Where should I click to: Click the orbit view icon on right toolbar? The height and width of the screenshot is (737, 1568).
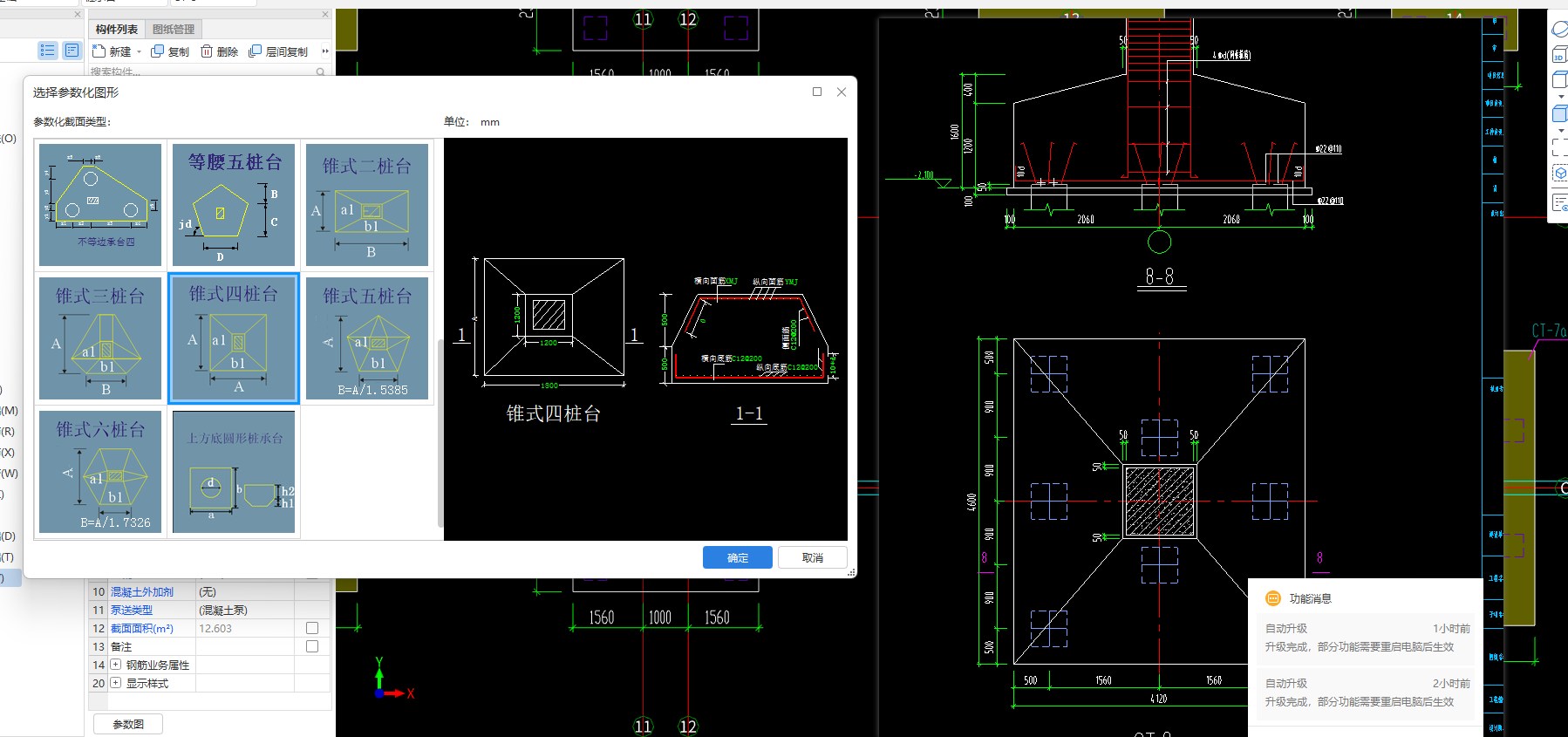click(1559, 29)
